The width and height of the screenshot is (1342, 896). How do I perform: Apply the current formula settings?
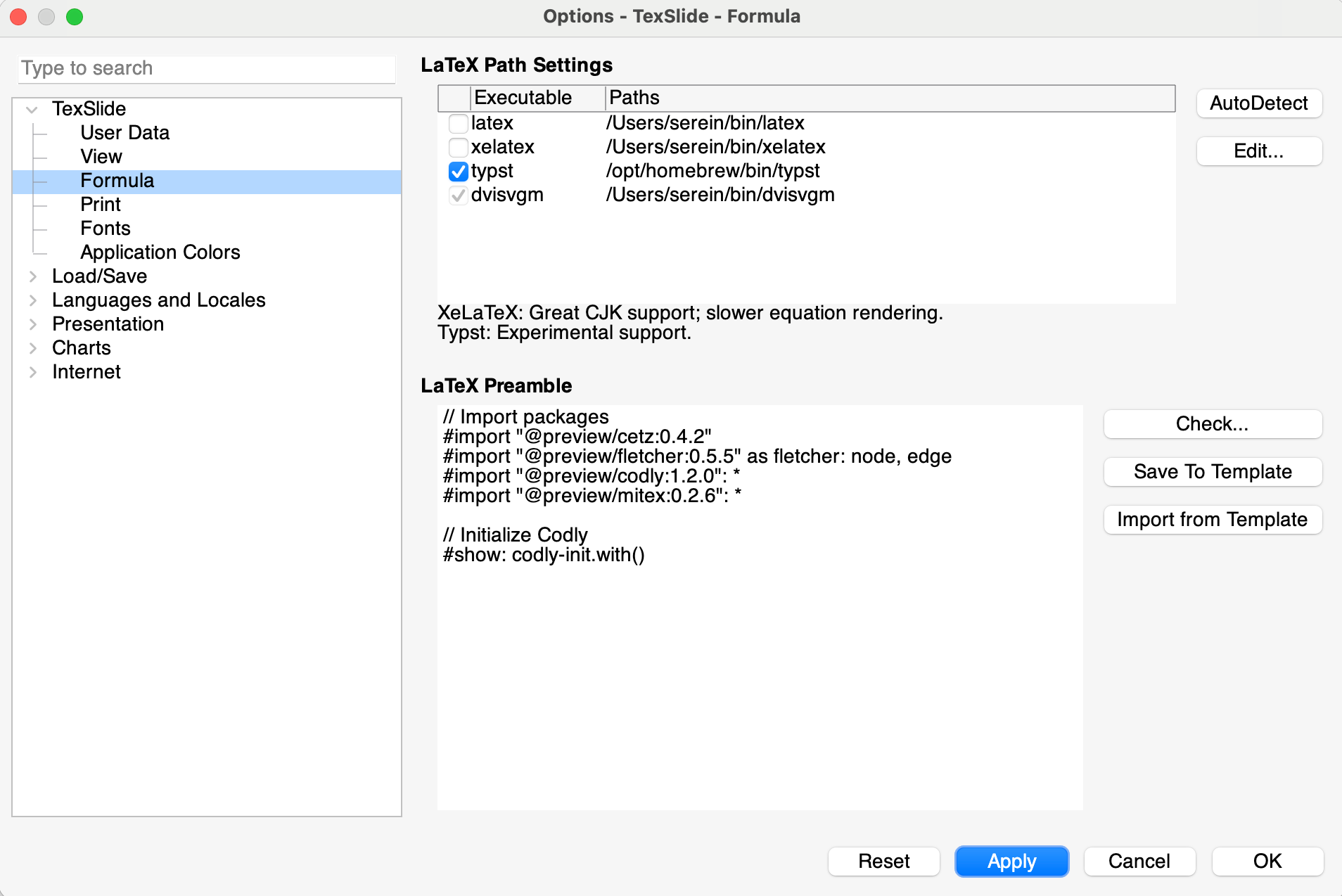tap(1011, 862)
